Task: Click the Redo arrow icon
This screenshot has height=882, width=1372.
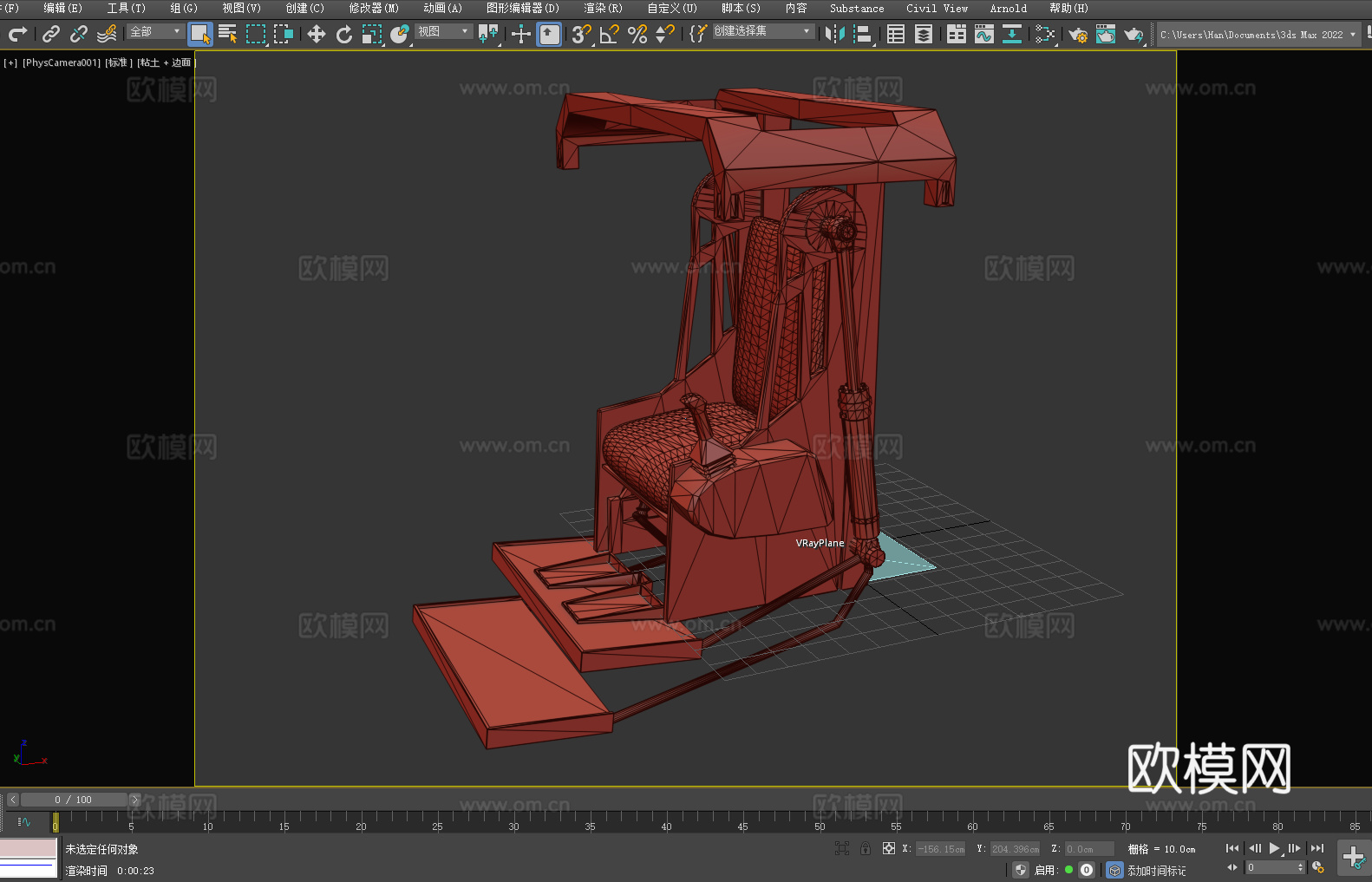Action: [x=17, y=34]
